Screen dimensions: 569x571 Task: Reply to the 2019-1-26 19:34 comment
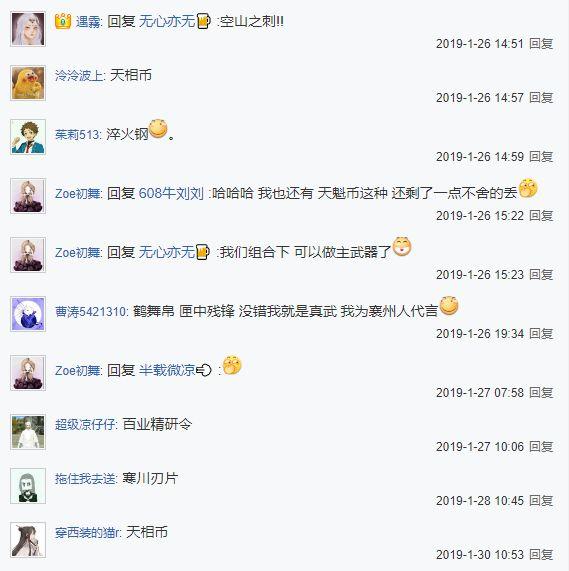pos(541,334)
